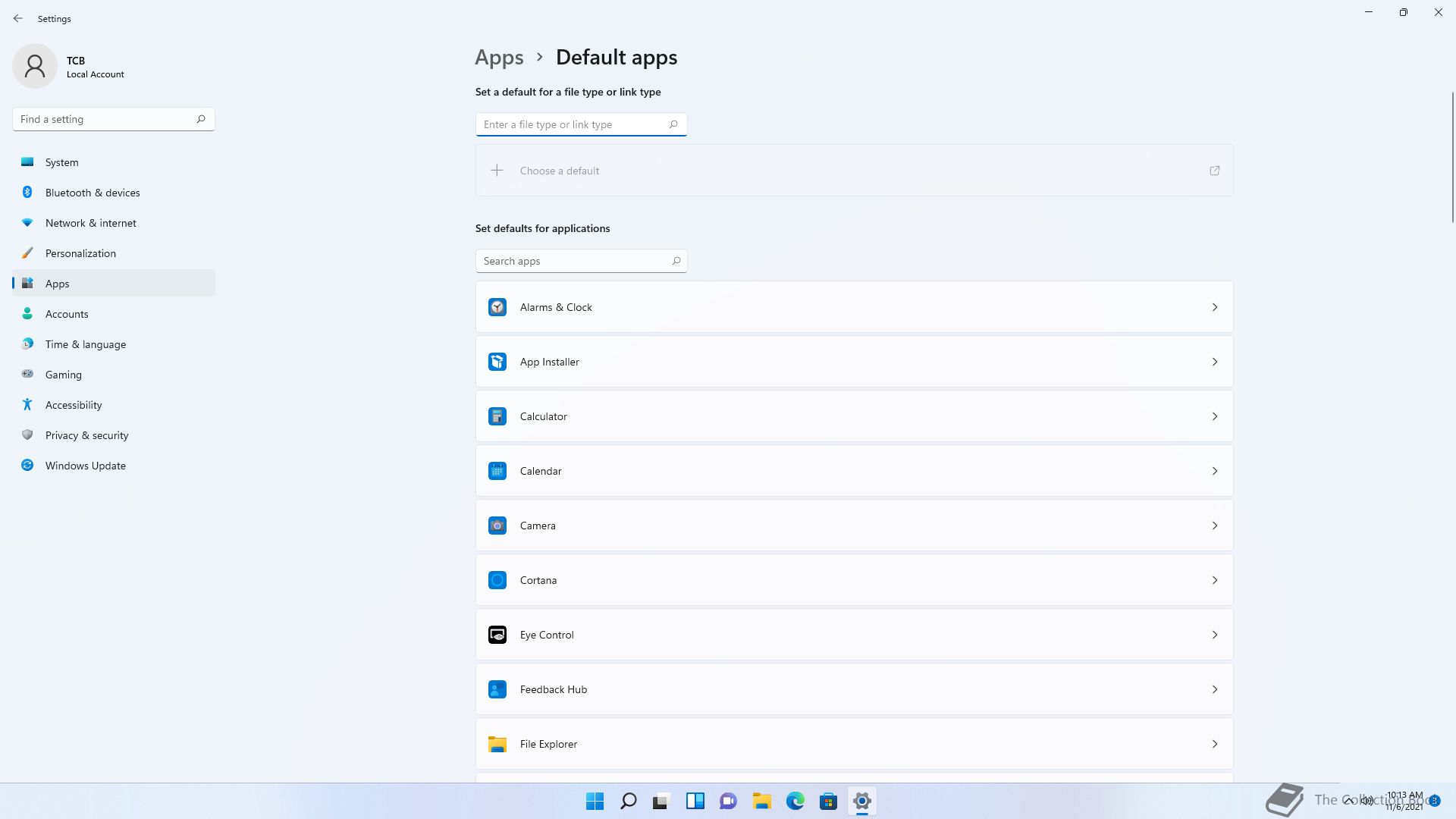This screenshot has height=819, width=1456.
Task: Open taskbar Search magnifier
Action: [629, 801]
